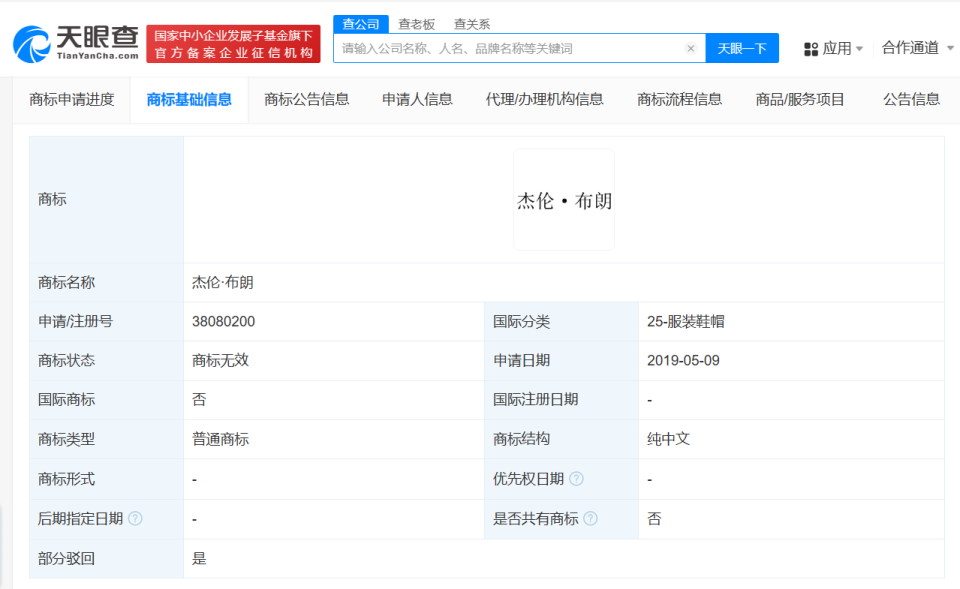This screenshot has height=589, width=960.
Task: Click the 杰伦·布朗 trademark image
Action: click(x=563, y=199)
